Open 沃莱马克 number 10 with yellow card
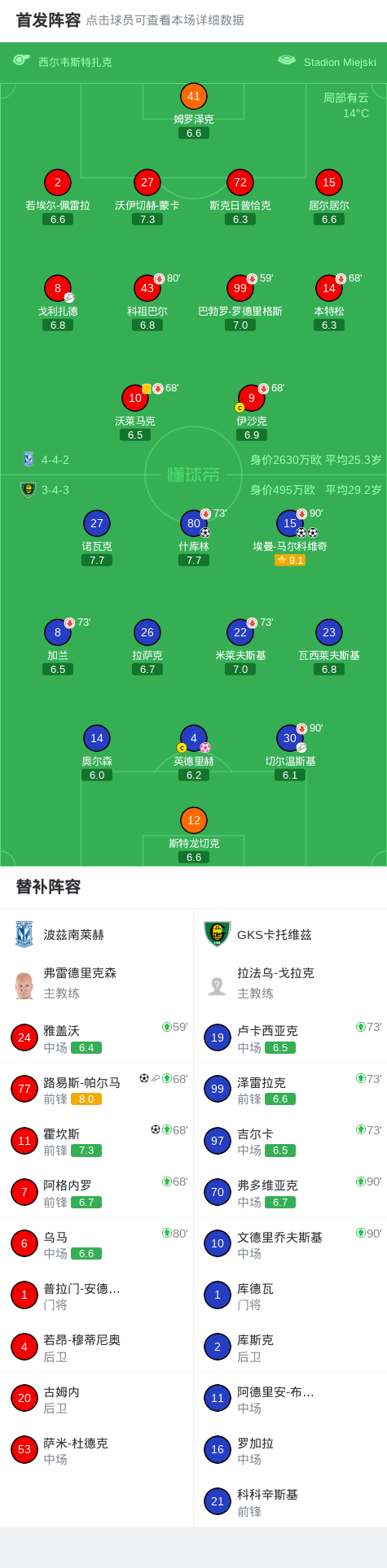The height and width of the screenshot is (1568, 387). coord(135,398)
